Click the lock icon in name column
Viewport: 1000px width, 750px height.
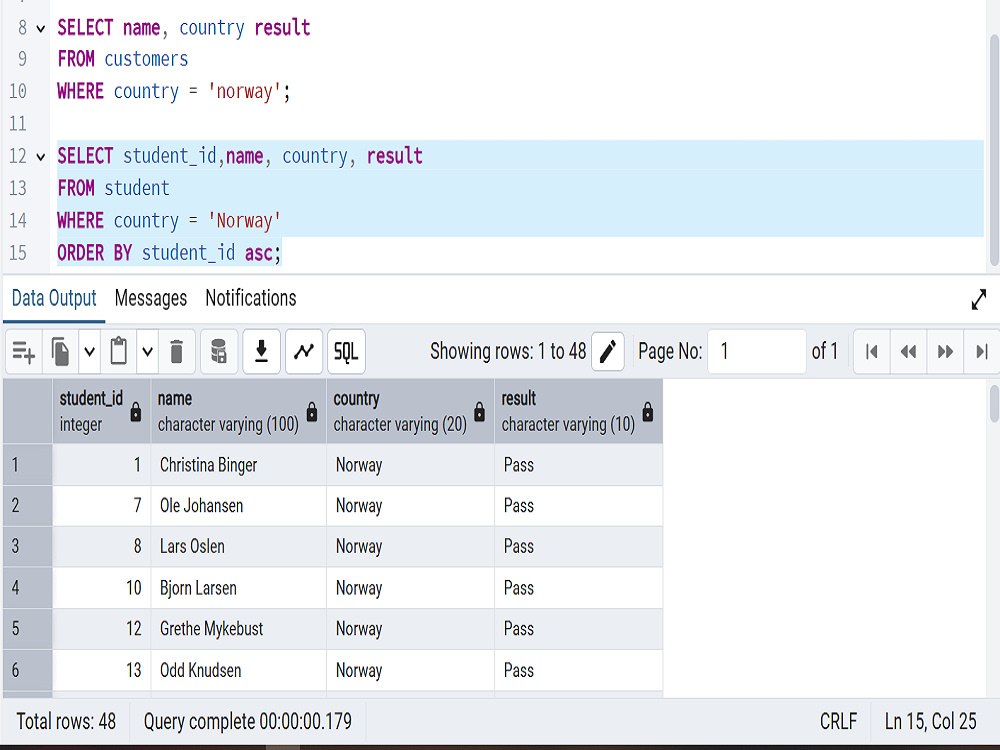312,412
